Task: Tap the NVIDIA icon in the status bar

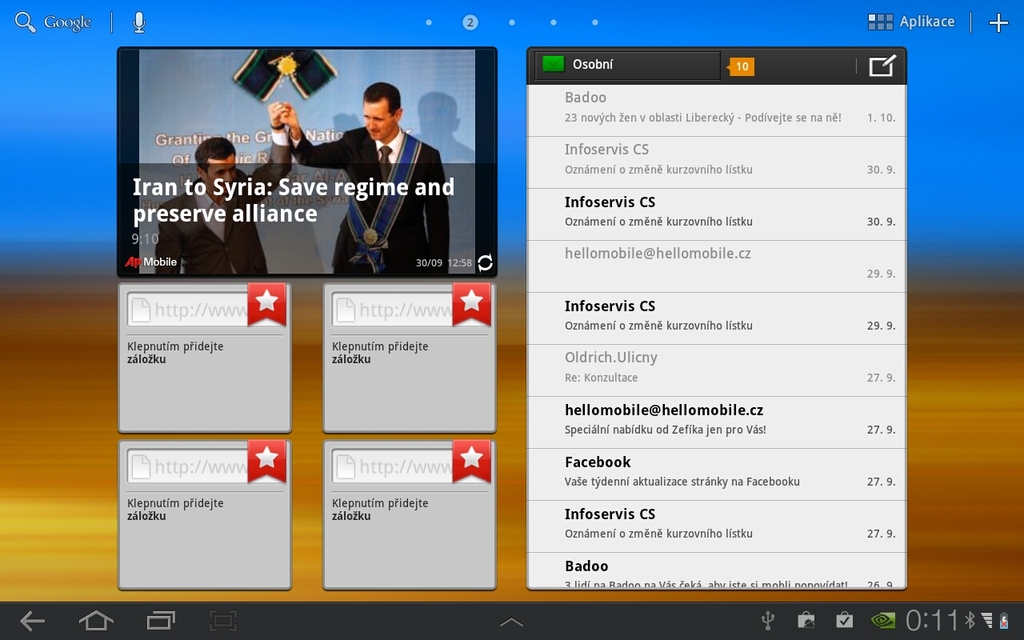Action: click(x=883, y=620)
